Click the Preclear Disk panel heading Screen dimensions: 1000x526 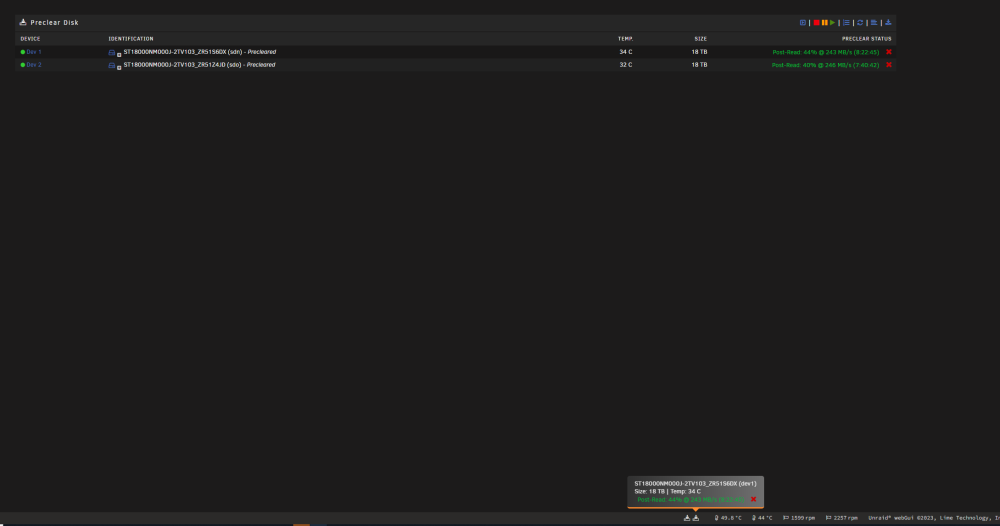(x=54, y=22)
